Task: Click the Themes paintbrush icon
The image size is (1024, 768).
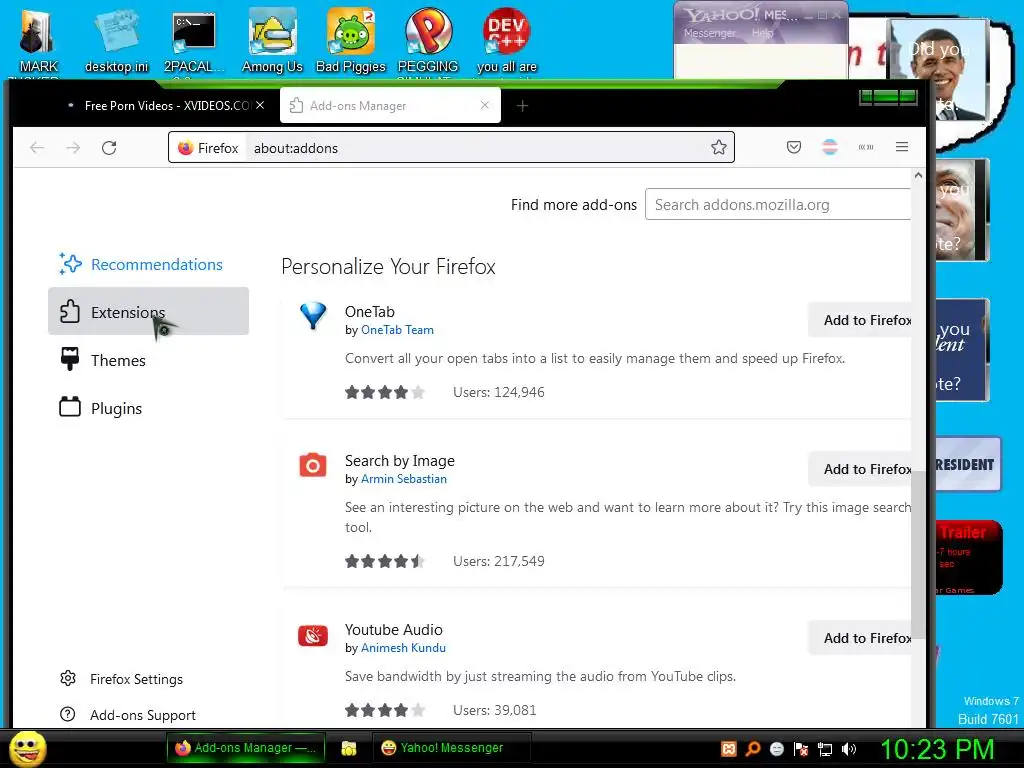Action: 70,359
